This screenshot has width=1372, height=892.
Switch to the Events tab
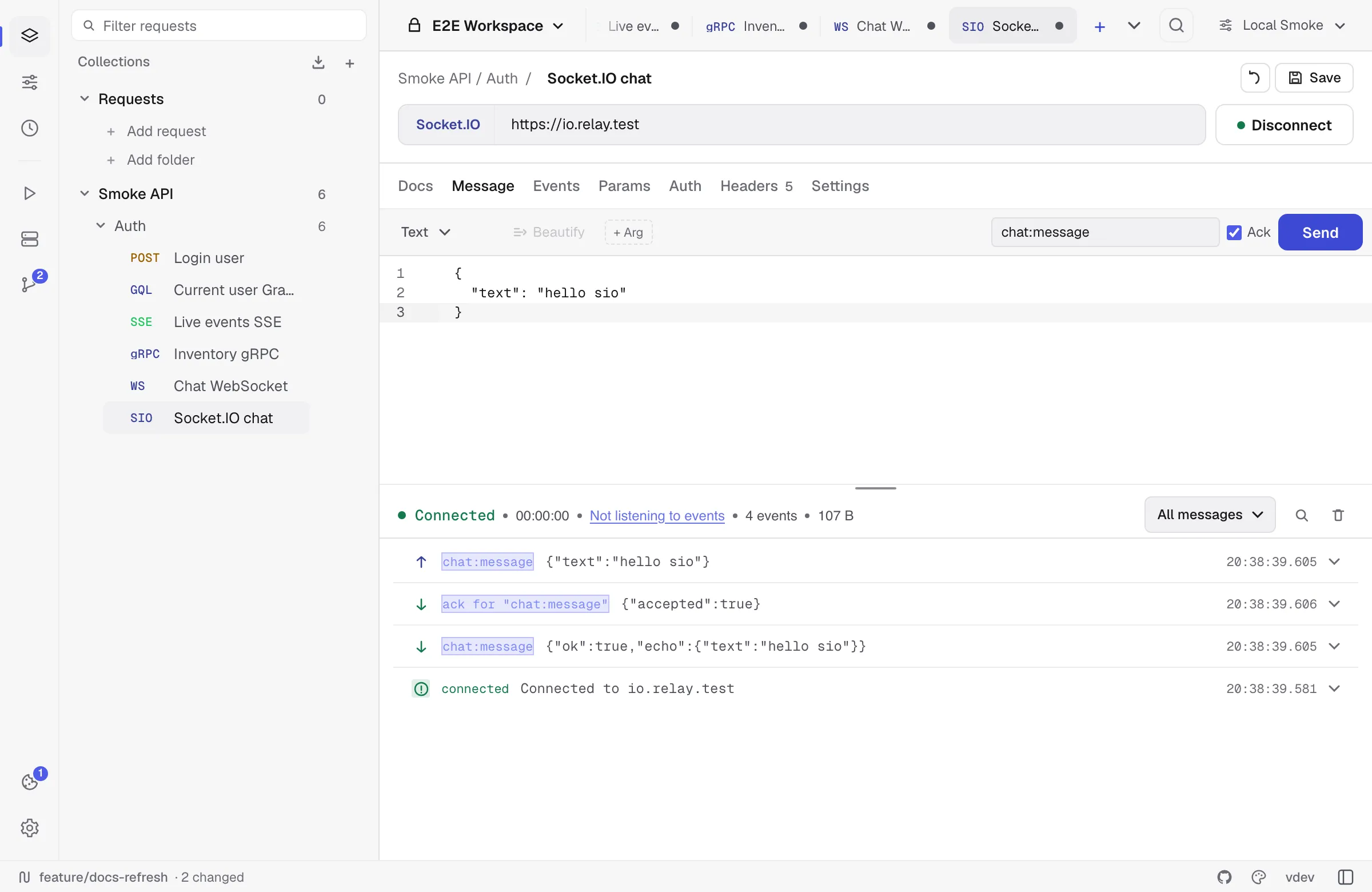(x=556, y=186)
